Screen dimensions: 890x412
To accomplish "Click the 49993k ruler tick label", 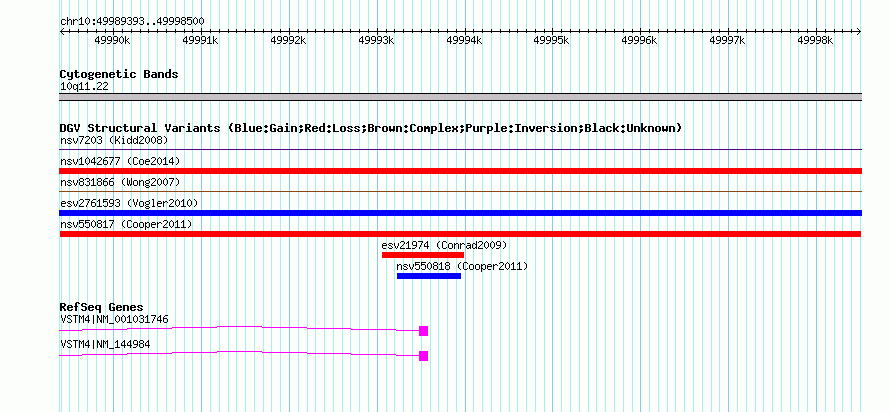I will (377, 40).
